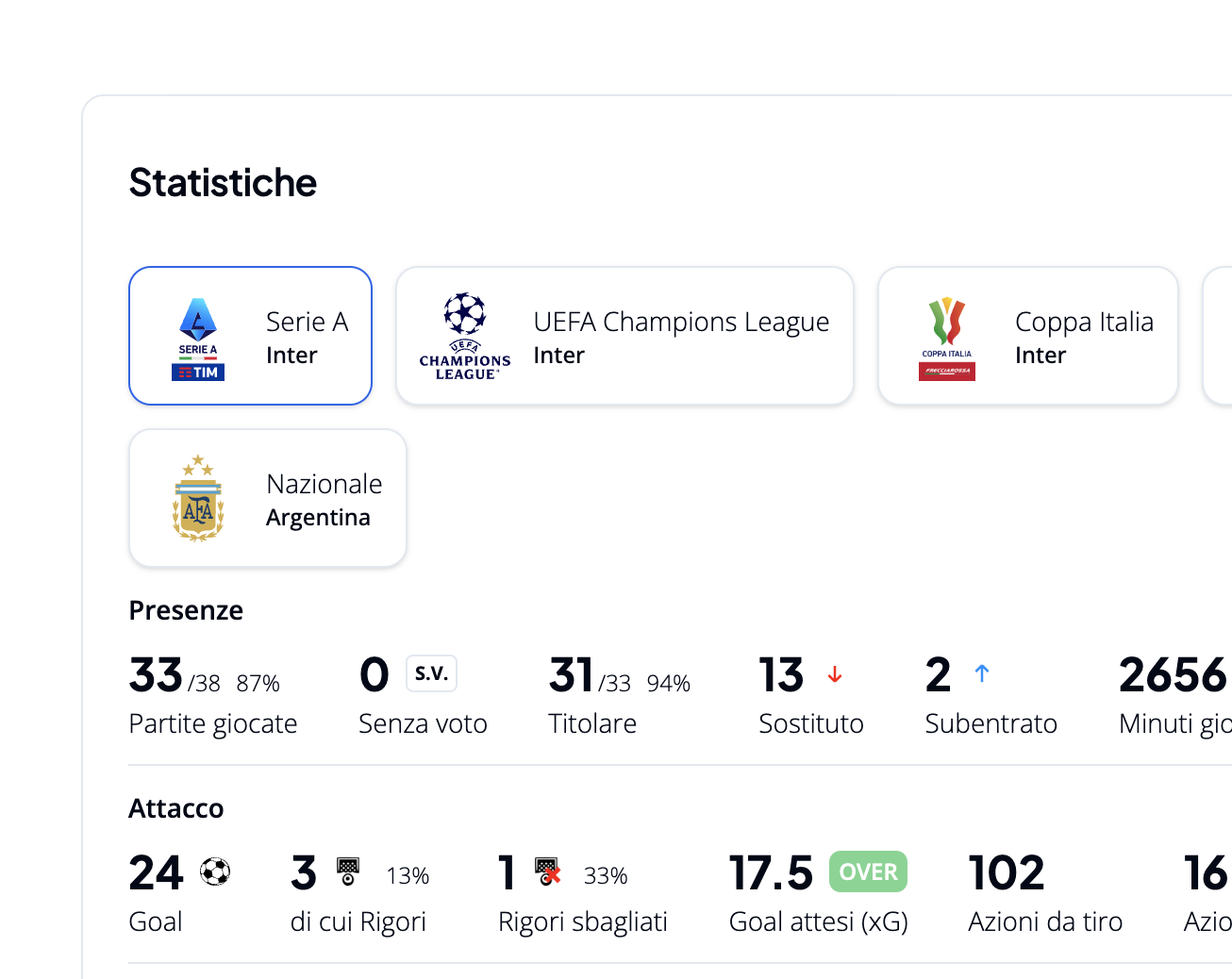Click the Azioni da tiro 102 stat

pos(1045,892)
